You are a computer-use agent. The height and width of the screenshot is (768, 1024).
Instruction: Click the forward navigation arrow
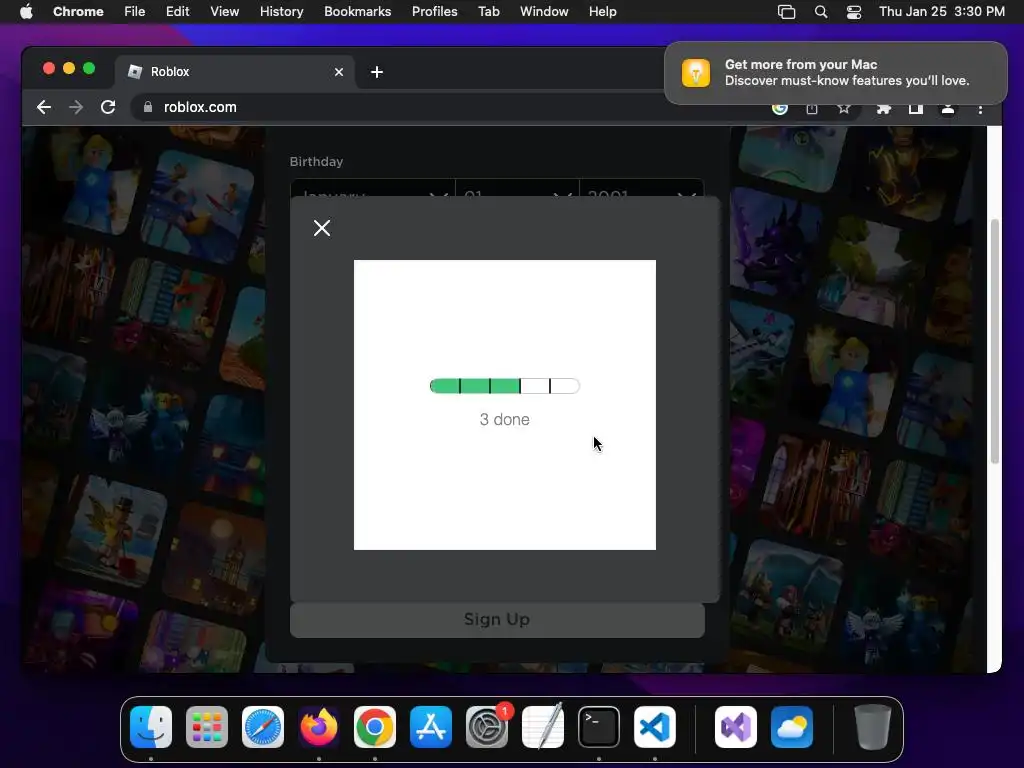[x=76, y=107]
